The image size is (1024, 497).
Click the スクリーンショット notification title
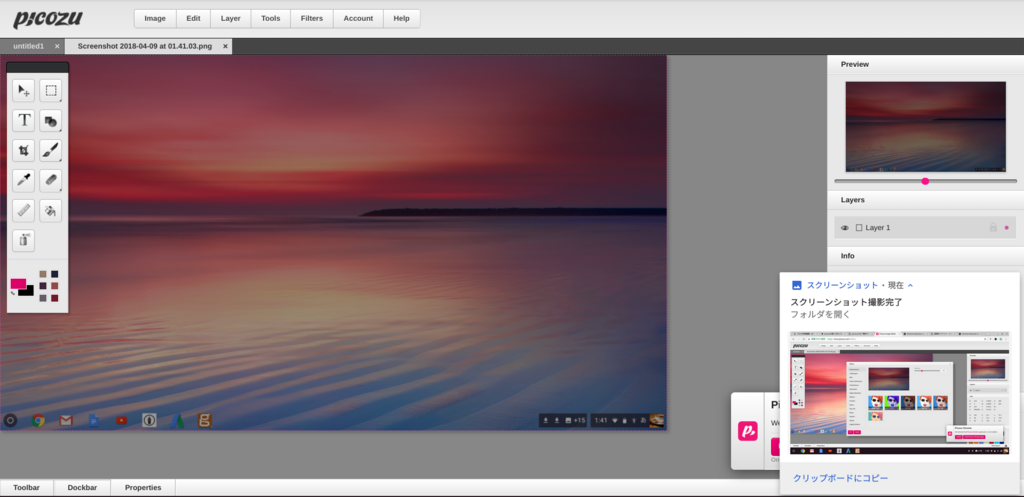[842, 285]
